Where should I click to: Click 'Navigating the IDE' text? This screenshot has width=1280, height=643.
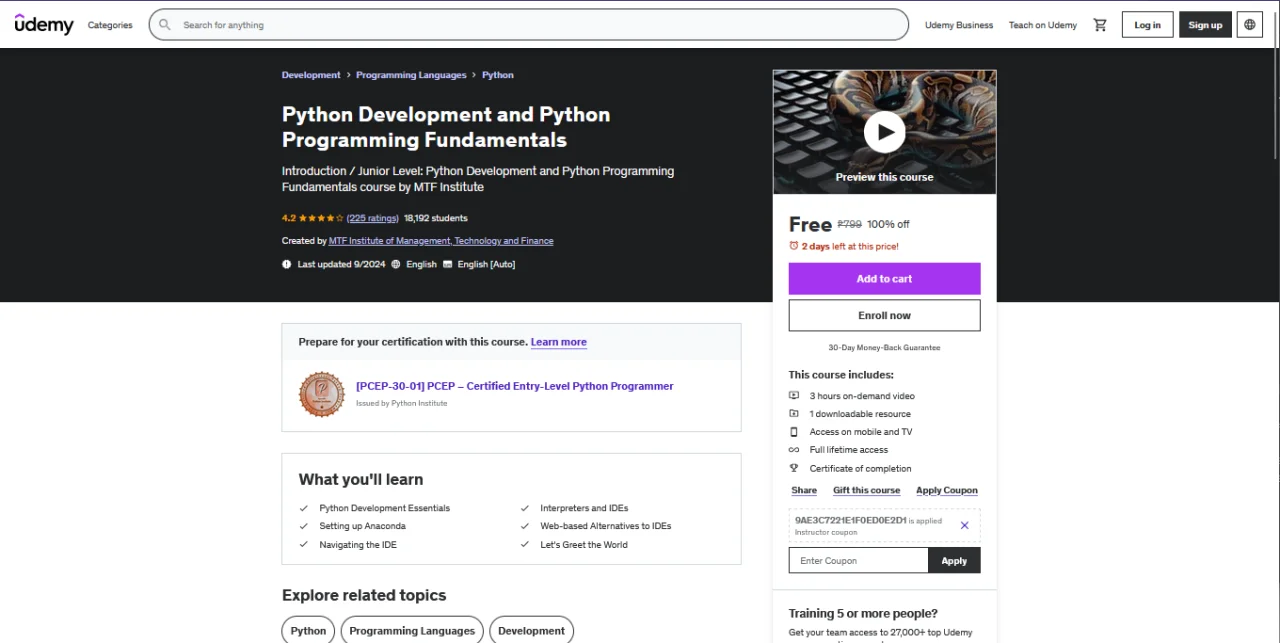358,545
